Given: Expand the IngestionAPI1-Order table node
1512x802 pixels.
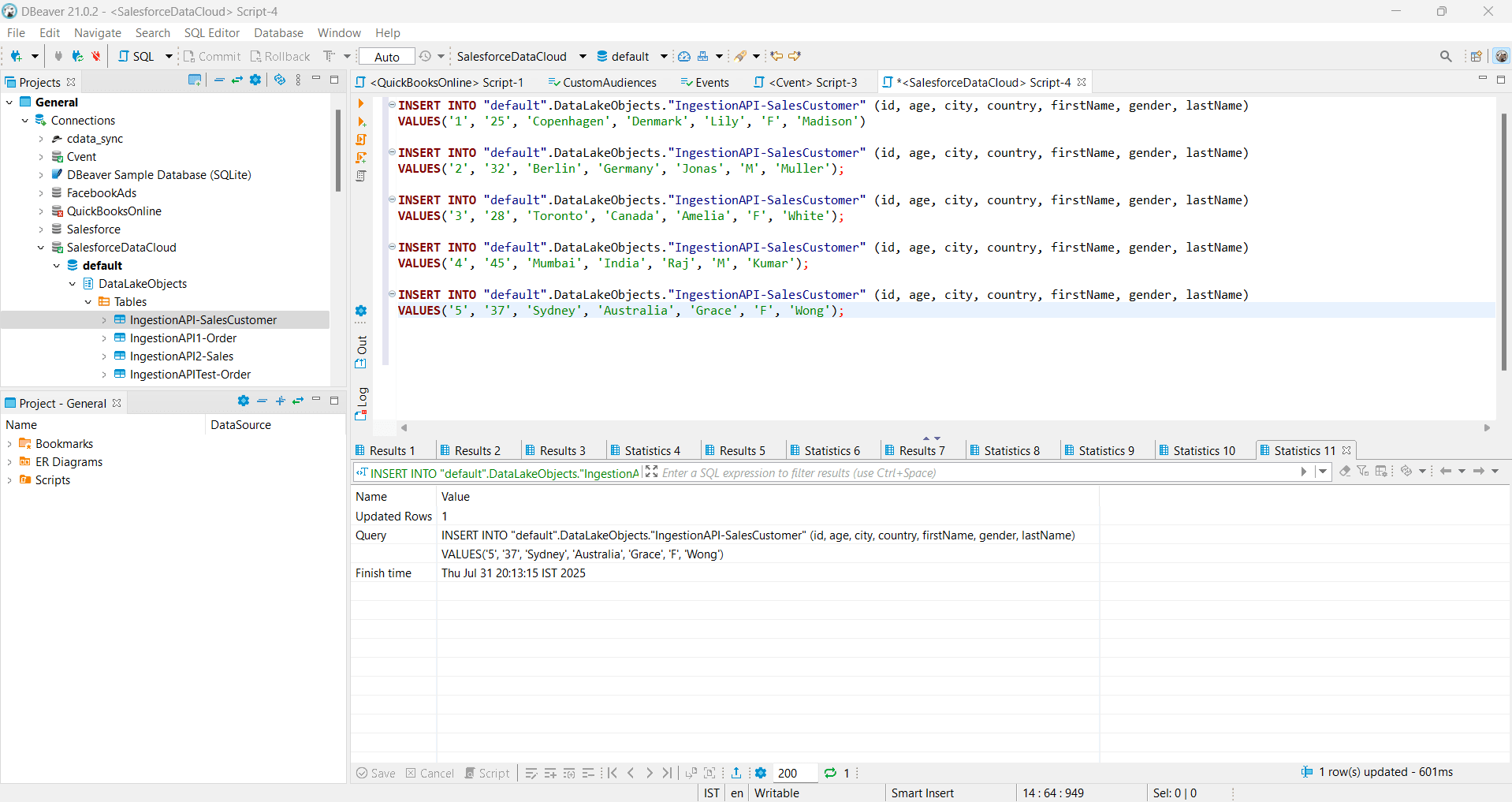Looking at the screenshot, I should [104, 338].
